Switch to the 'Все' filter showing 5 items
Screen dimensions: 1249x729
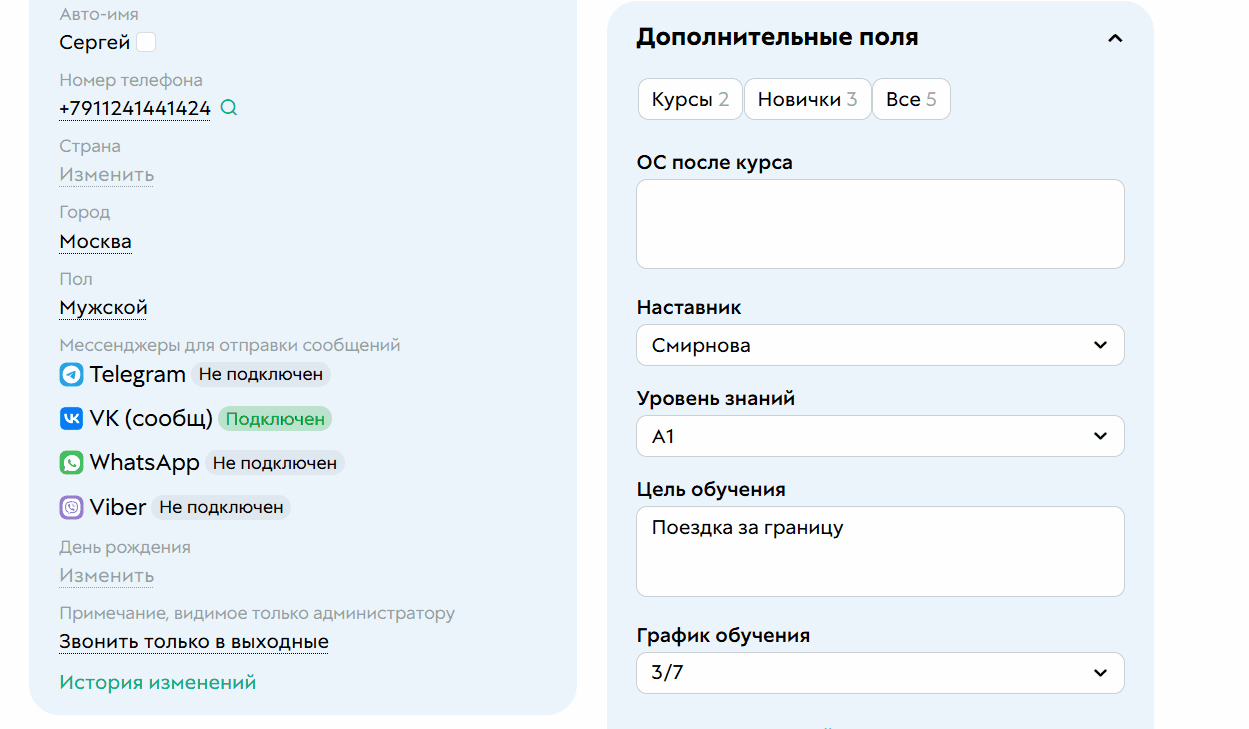click(x=911, y=98)
